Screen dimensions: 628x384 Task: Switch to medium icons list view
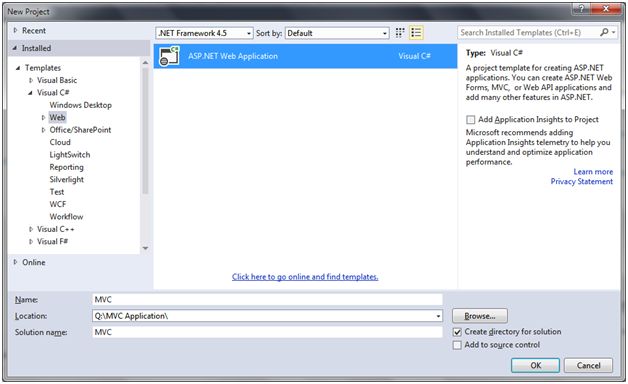pos(416,33)
